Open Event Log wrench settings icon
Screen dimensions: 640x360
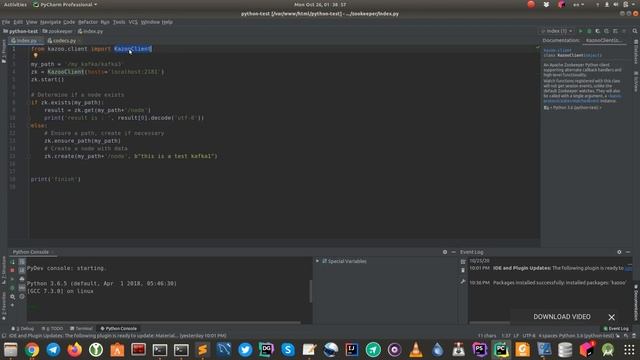pos(463,281)
